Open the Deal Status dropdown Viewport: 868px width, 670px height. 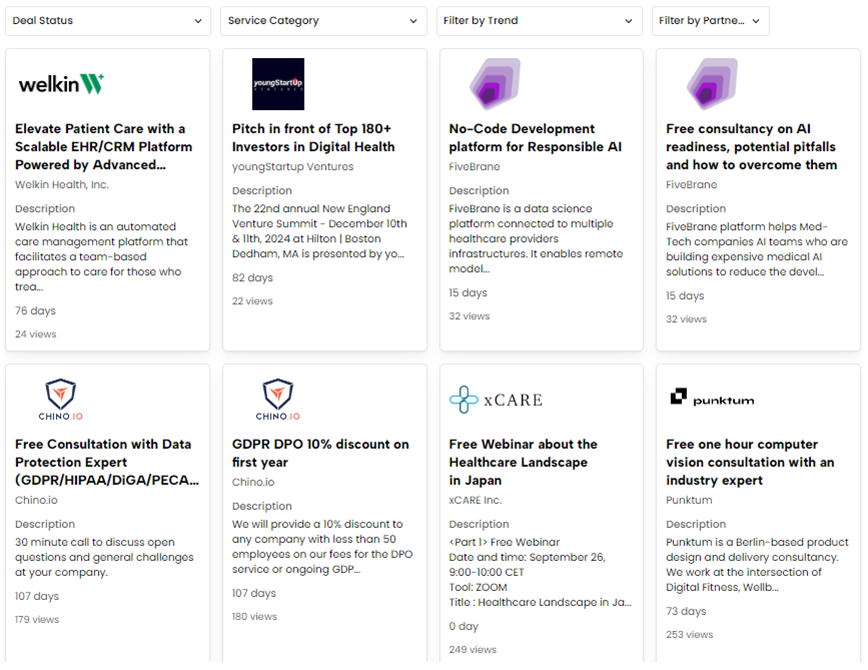108,21
